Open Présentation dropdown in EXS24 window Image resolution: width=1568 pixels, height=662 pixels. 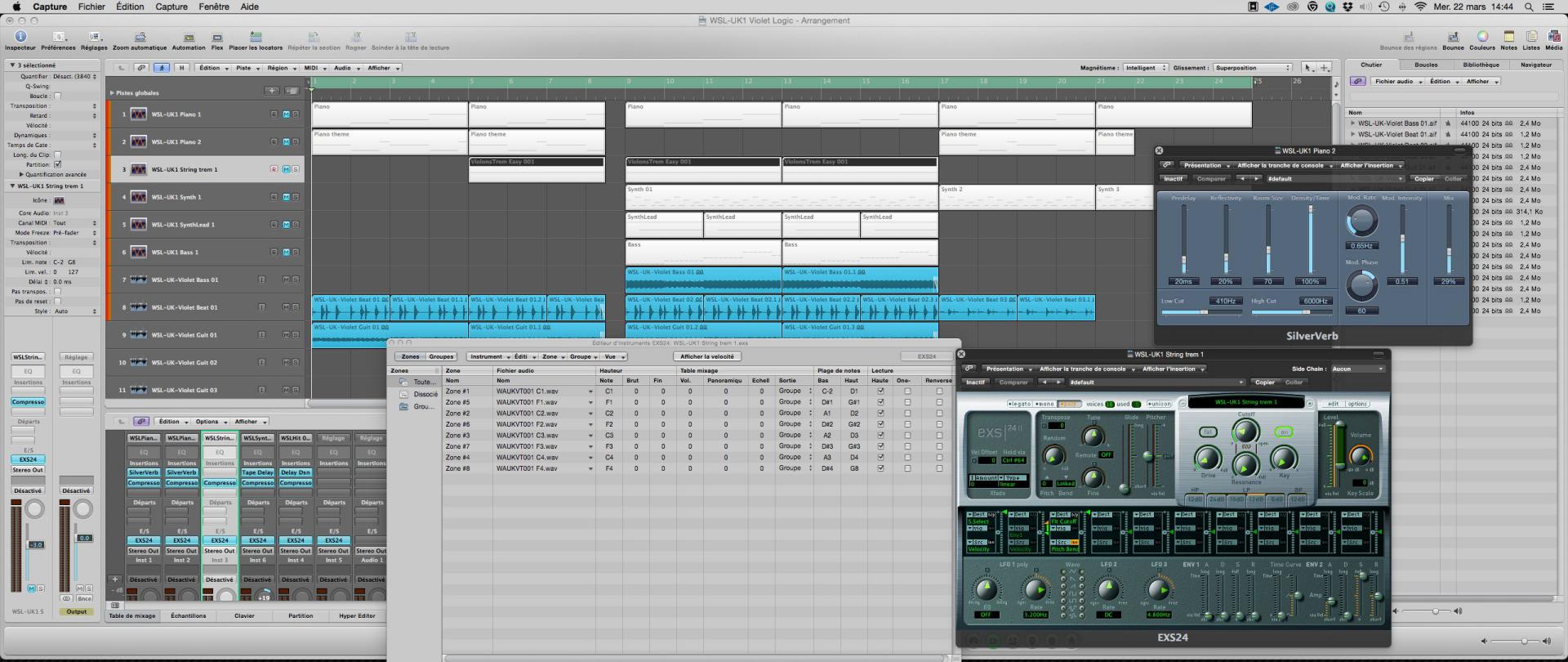[x=1008, y=369]
